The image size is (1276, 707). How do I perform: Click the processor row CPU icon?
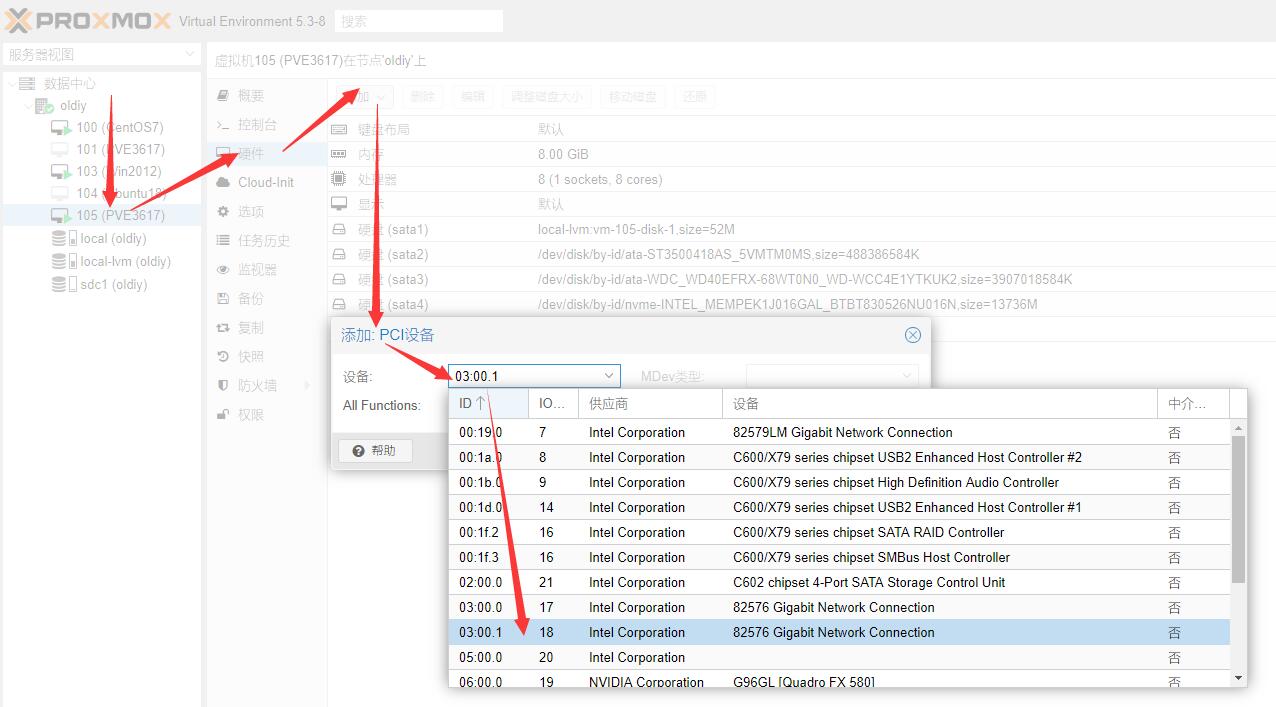click(x=339, y=180)
